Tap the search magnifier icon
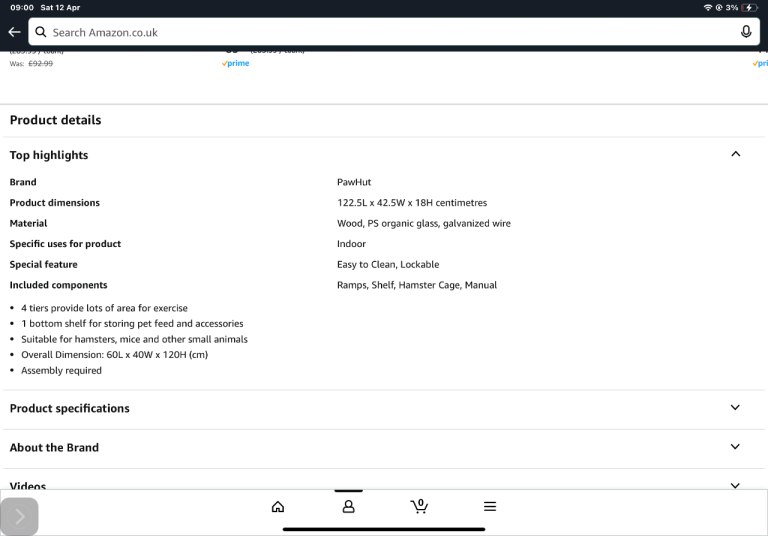Viewport: 768px width, 536px height. 40,32
